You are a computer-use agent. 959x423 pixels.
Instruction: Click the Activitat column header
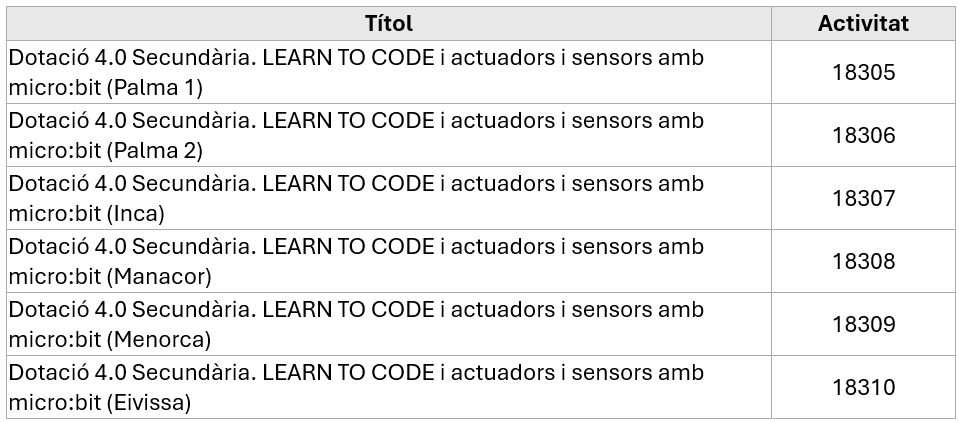click(x=863, y=24)
